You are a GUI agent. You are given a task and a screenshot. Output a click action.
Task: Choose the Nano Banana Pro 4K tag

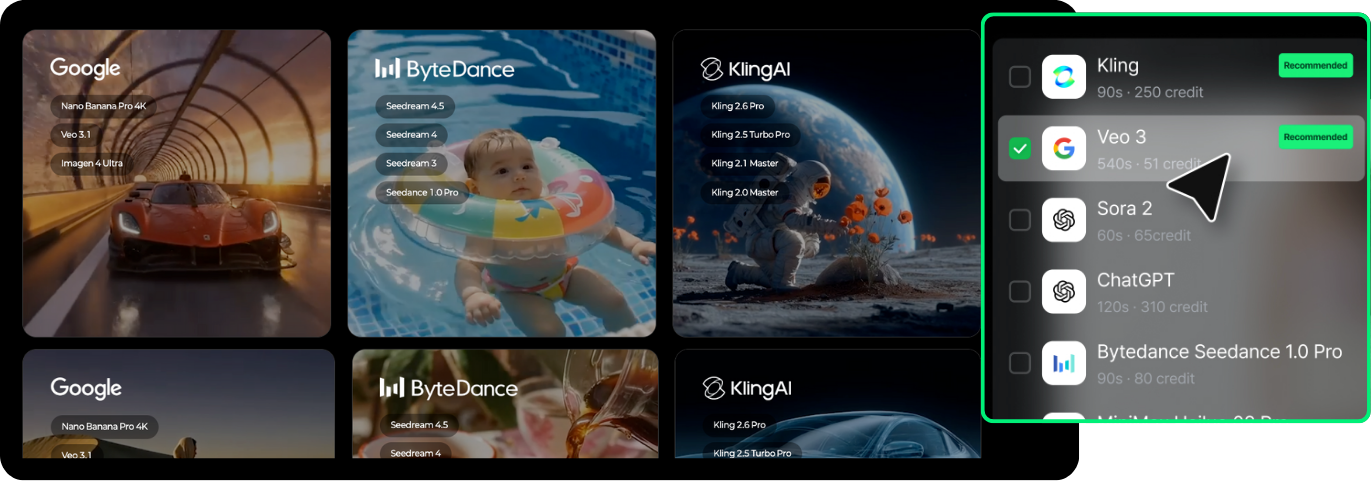(x=104, y=106)
